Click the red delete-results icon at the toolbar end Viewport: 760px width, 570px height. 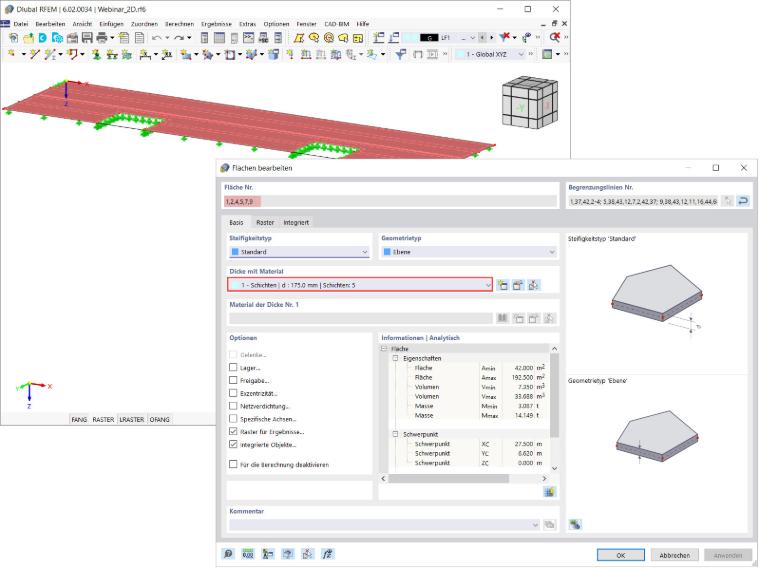tap(554, 37)
